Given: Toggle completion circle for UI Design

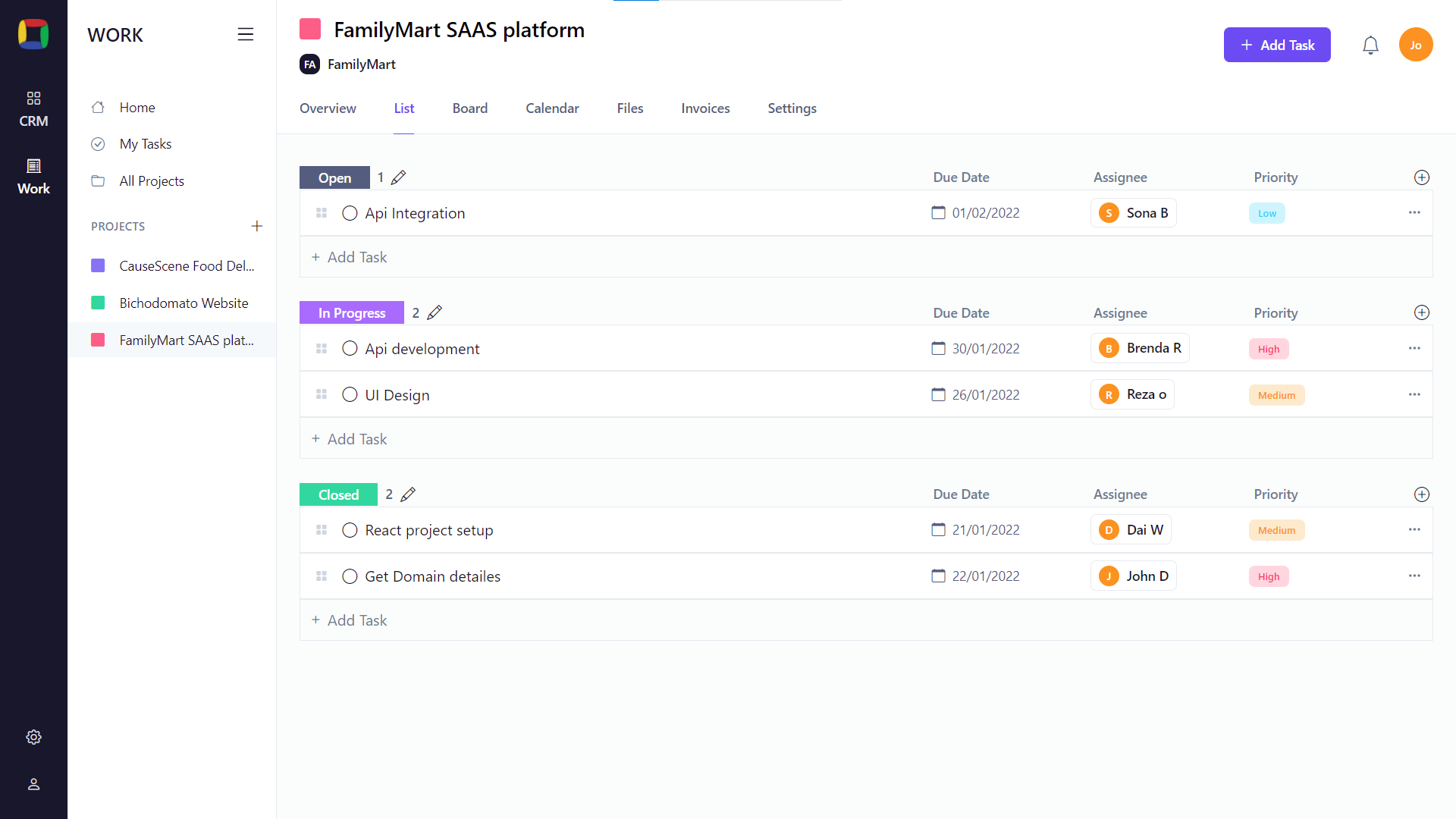Looking at the screenshot, I should point(350,394).
